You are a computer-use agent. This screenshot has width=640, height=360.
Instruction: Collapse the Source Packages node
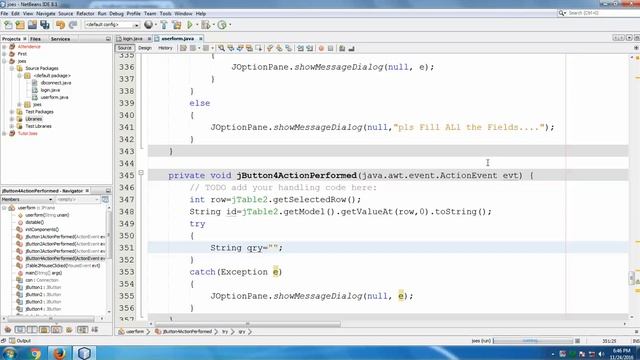[12, 69]
